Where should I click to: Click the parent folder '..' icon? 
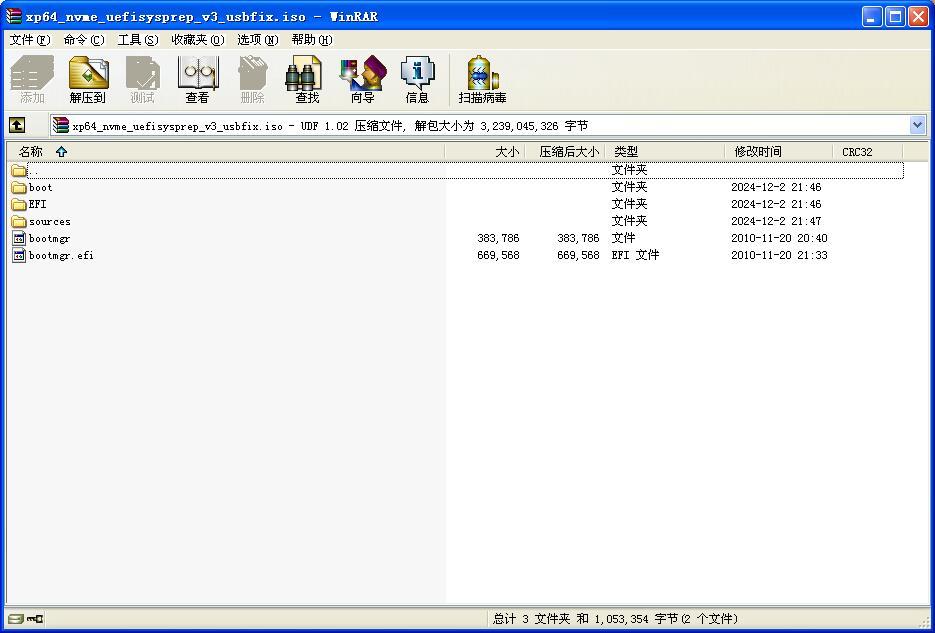click(x=19, y=171)
